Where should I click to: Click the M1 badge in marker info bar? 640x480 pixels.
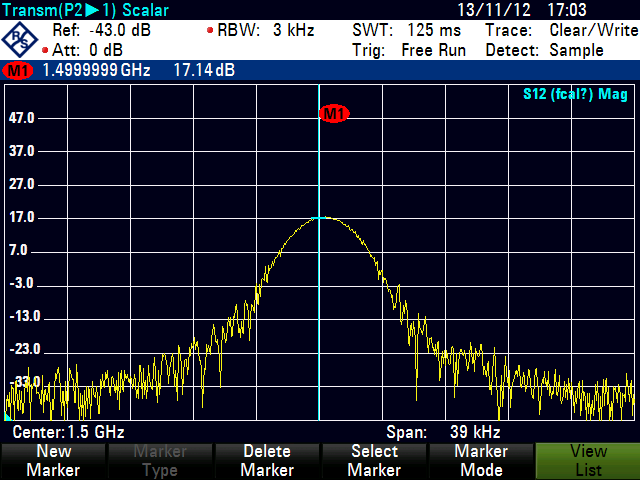coord(19,71)
